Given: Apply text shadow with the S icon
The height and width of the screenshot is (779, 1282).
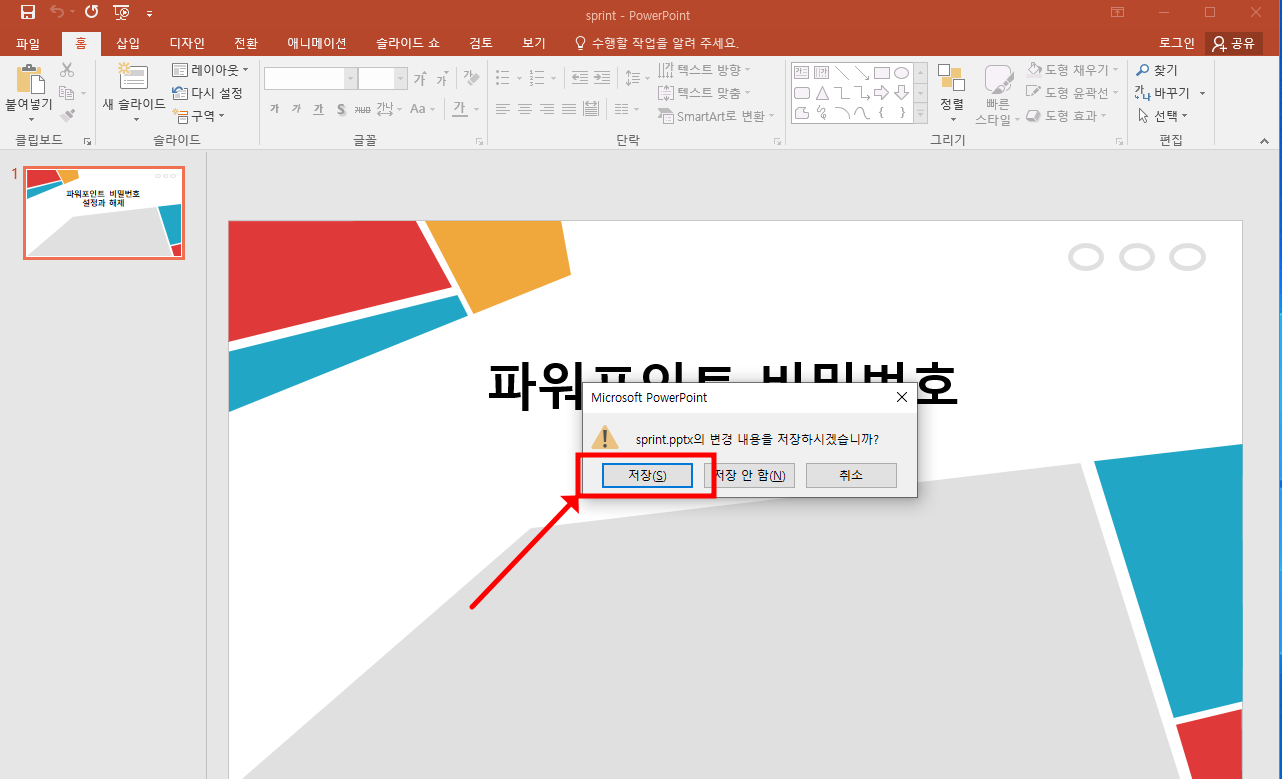Looking at the screenshot, I should click(341, 109).
